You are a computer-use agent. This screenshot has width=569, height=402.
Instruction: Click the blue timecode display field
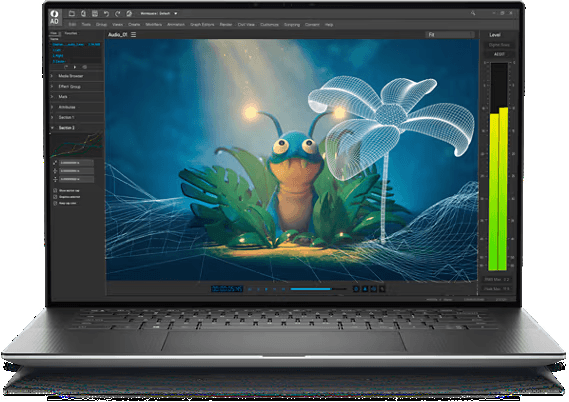pos(227,289)
